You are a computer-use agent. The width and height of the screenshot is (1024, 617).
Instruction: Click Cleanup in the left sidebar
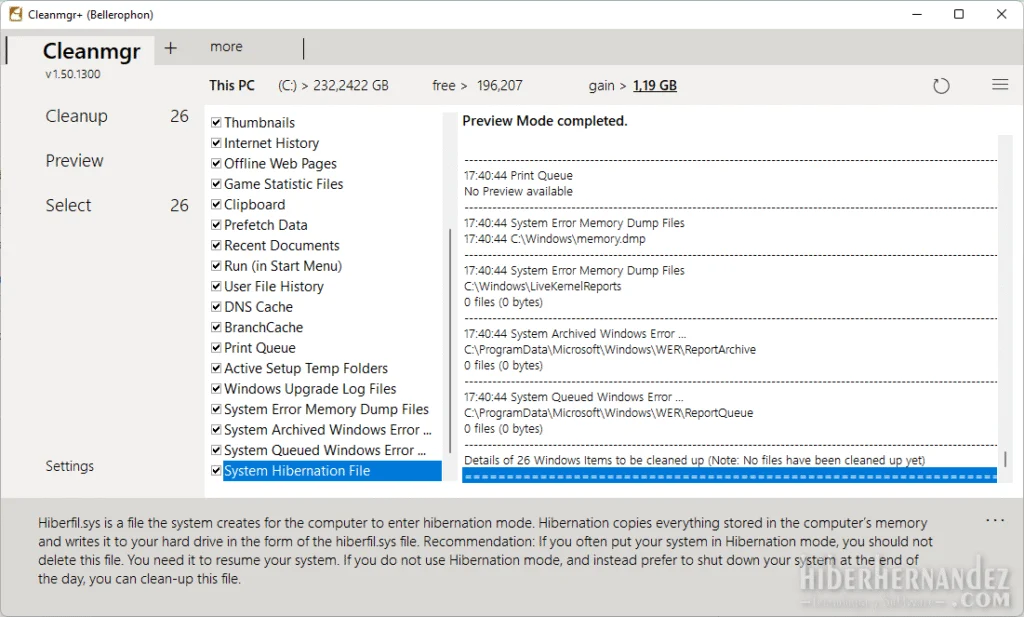pyautogui.click(x=76, y=116)
